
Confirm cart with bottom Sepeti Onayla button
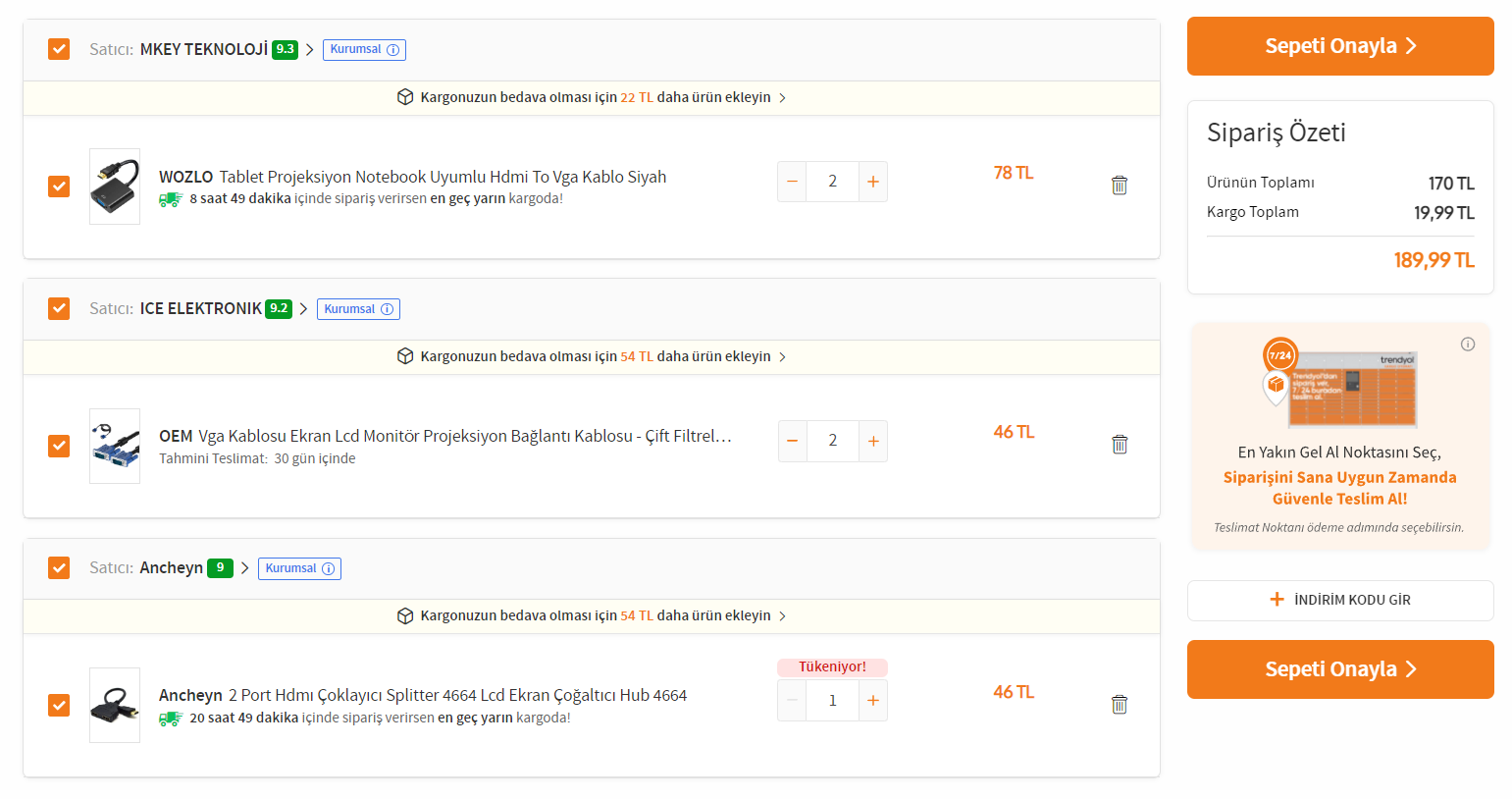(1340, 669)
